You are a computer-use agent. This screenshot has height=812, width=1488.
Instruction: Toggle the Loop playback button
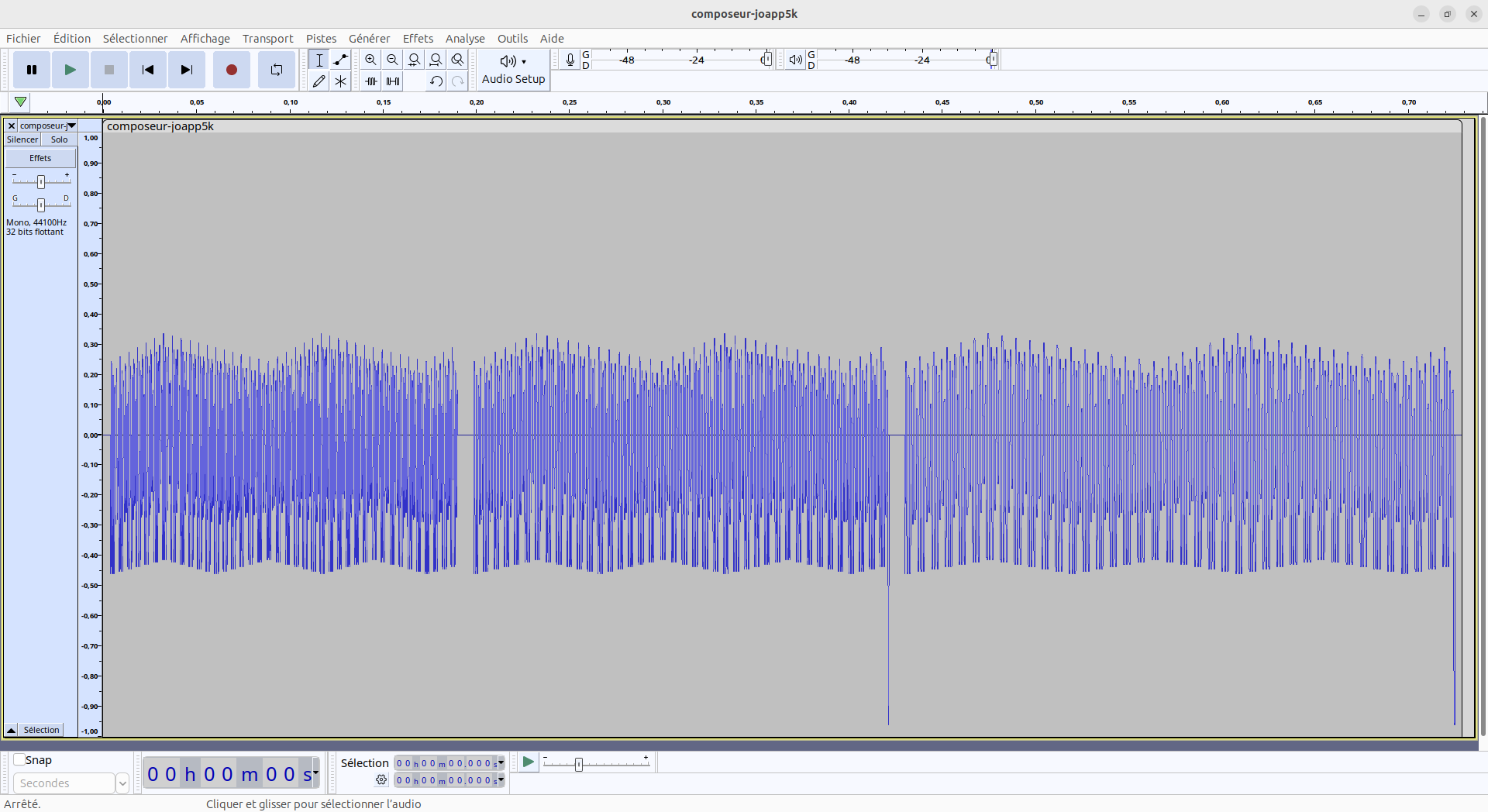point(276,70)
